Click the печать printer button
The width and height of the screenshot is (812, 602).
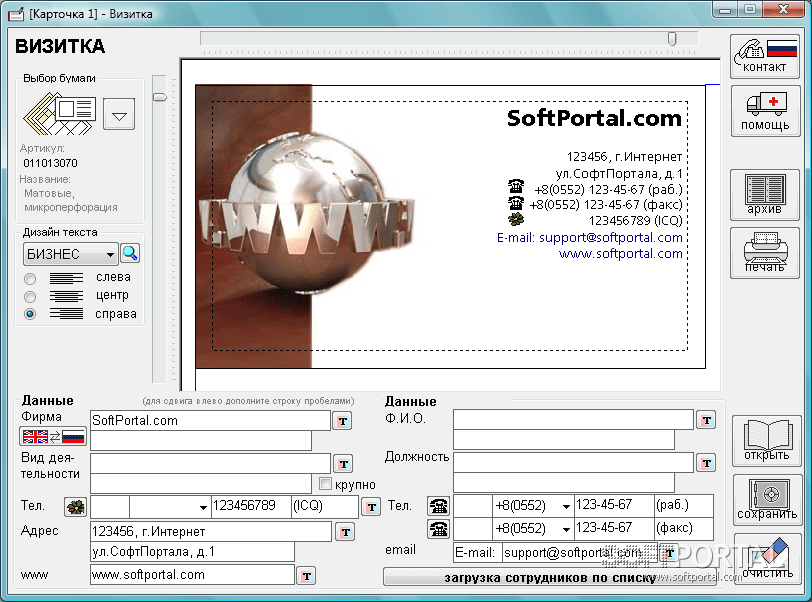(x=765, y=253)
